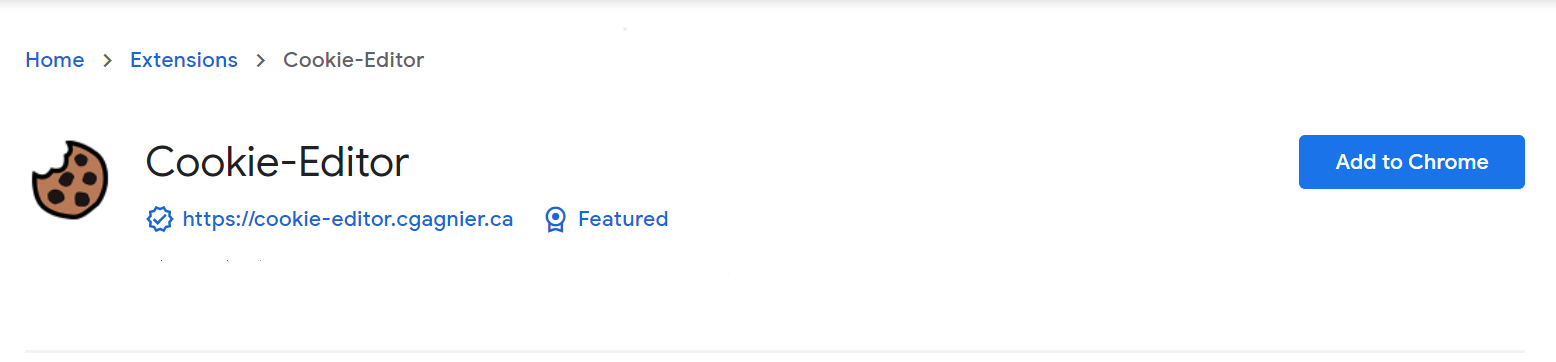Click the chevron right after Home breadcrumb
Viewport: 1556px width, 362px height.
click(107, 60)
